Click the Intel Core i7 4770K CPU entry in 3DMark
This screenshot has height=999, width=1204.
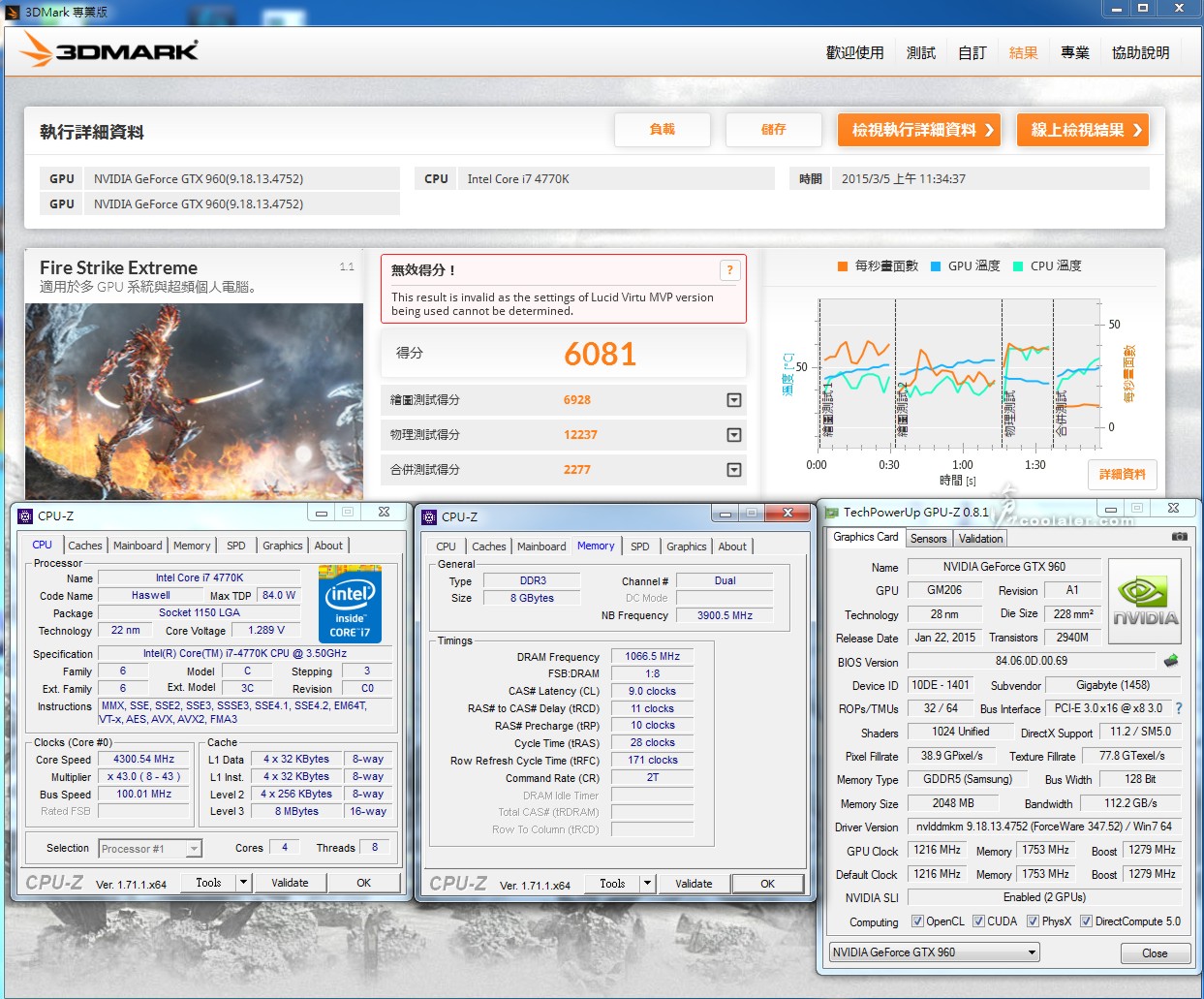[x=595, y=179]
